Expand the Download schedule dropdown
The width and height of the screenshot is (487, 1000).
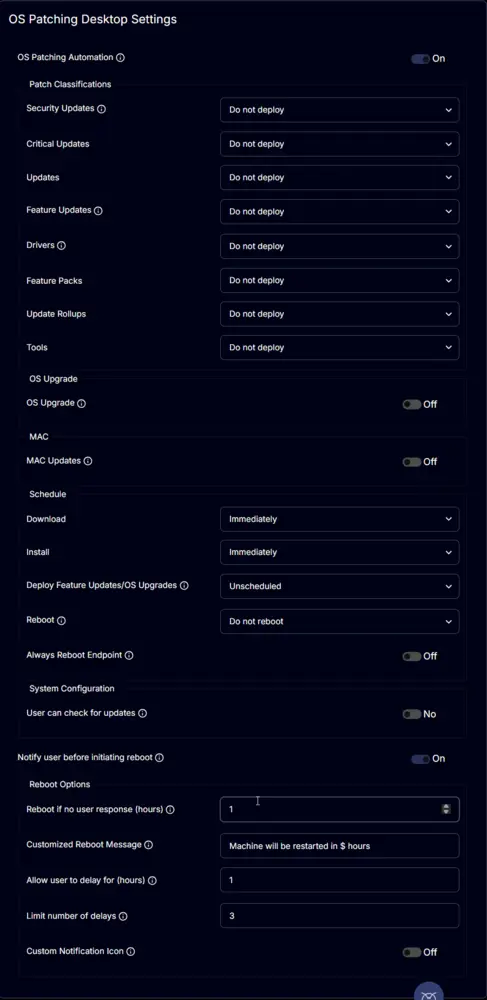340,519
